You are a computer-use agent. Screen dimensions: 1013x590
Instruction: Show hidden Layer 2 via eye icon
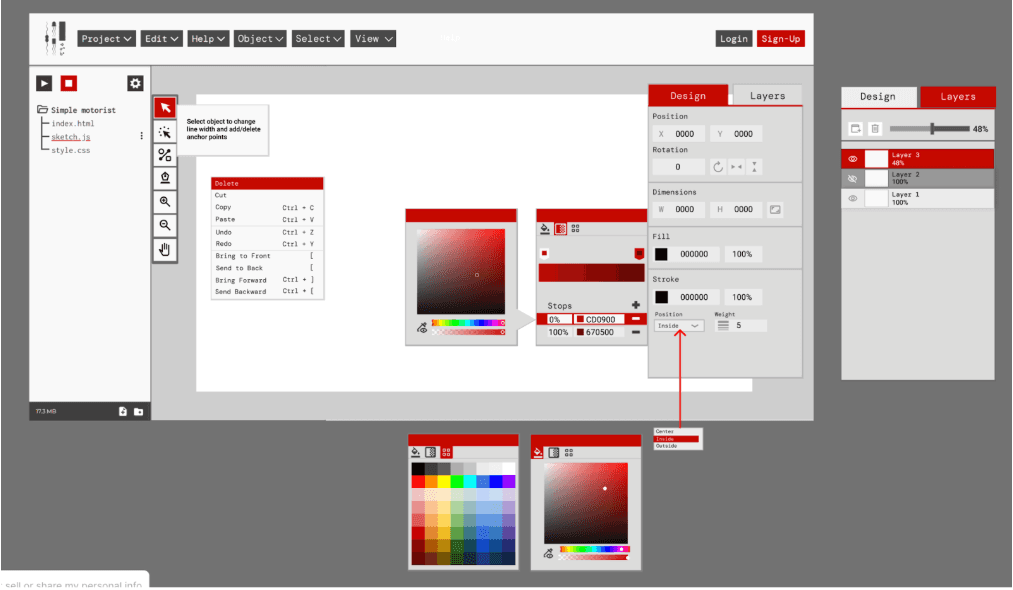[x=853, y=178]
